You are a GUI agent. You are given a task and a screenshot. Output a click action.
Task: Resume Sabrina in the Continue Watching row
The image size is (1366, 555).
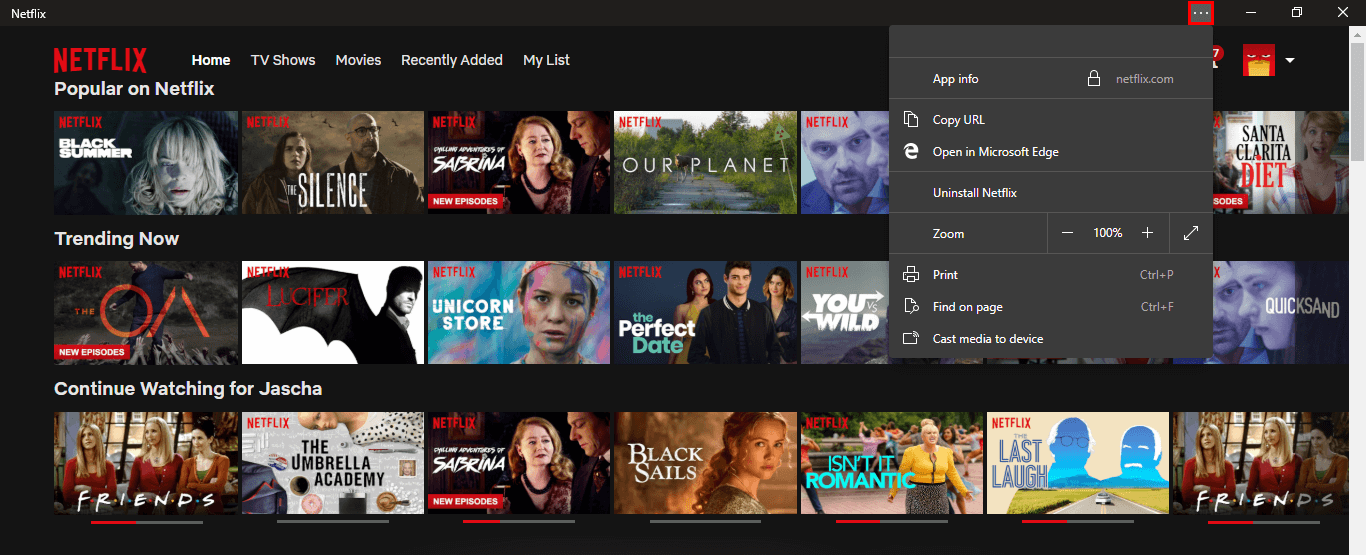click(519, 463)
